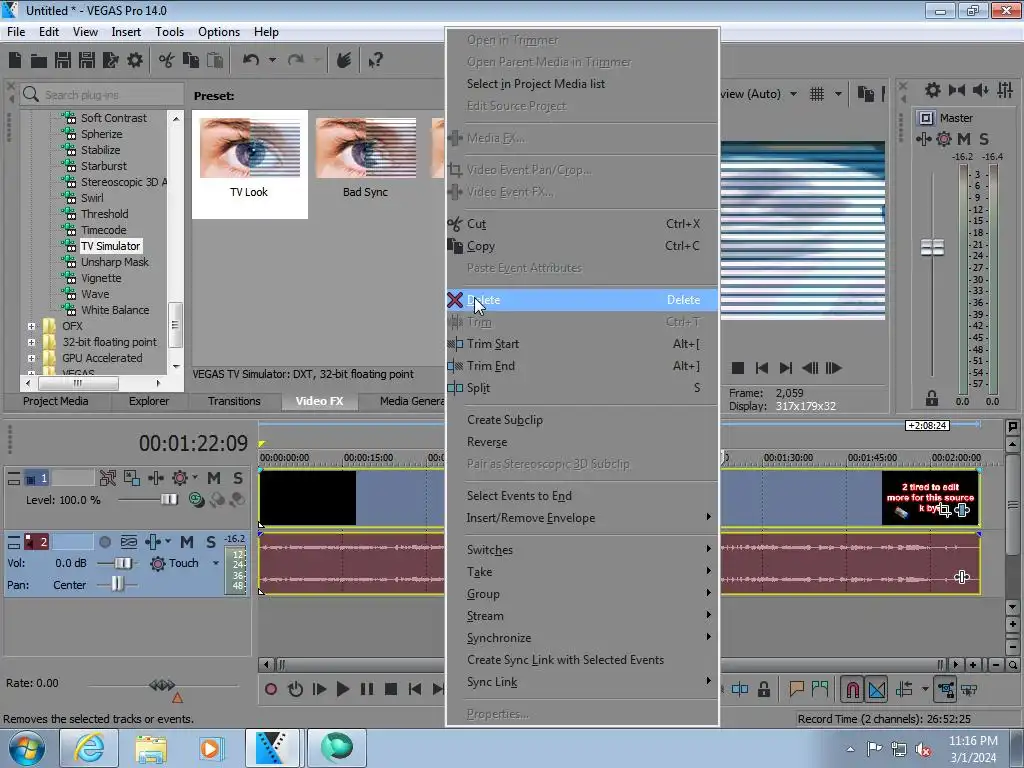Click the timeline Pause button
Image resolution: width=1024 pixels, height=768 pixels.
(367, 689)
